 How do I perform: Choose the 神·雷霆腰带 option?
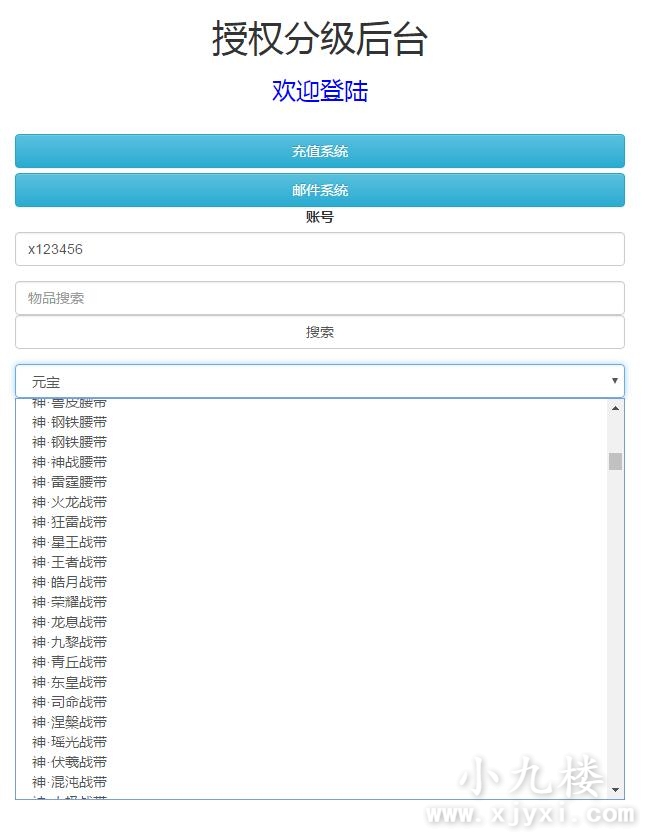[70, 482]
